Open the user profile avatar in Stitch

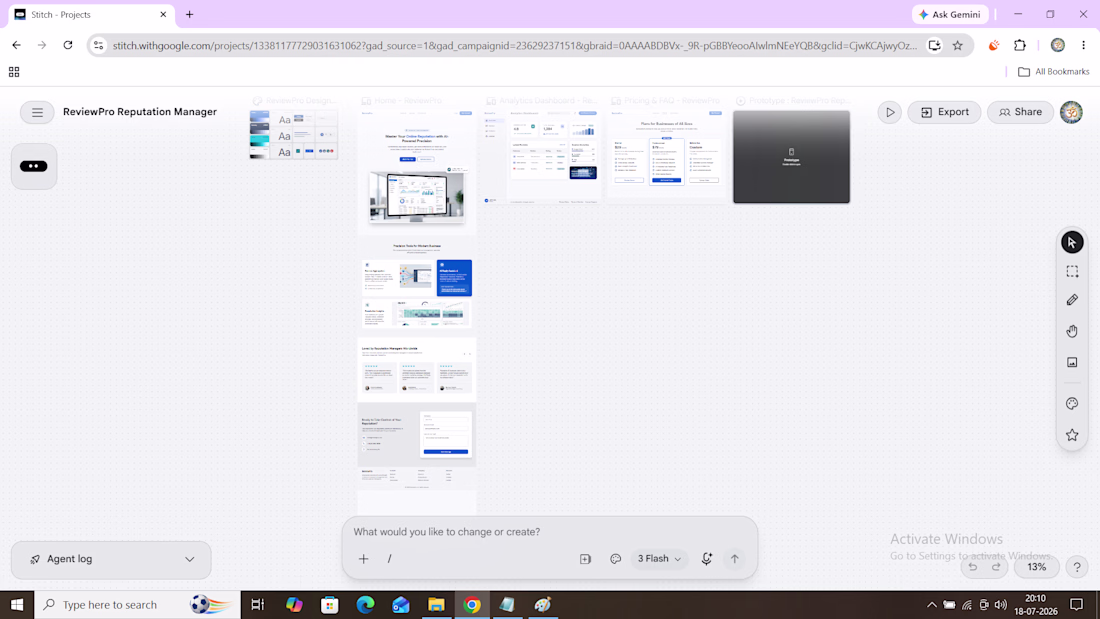pos(1071,112)
